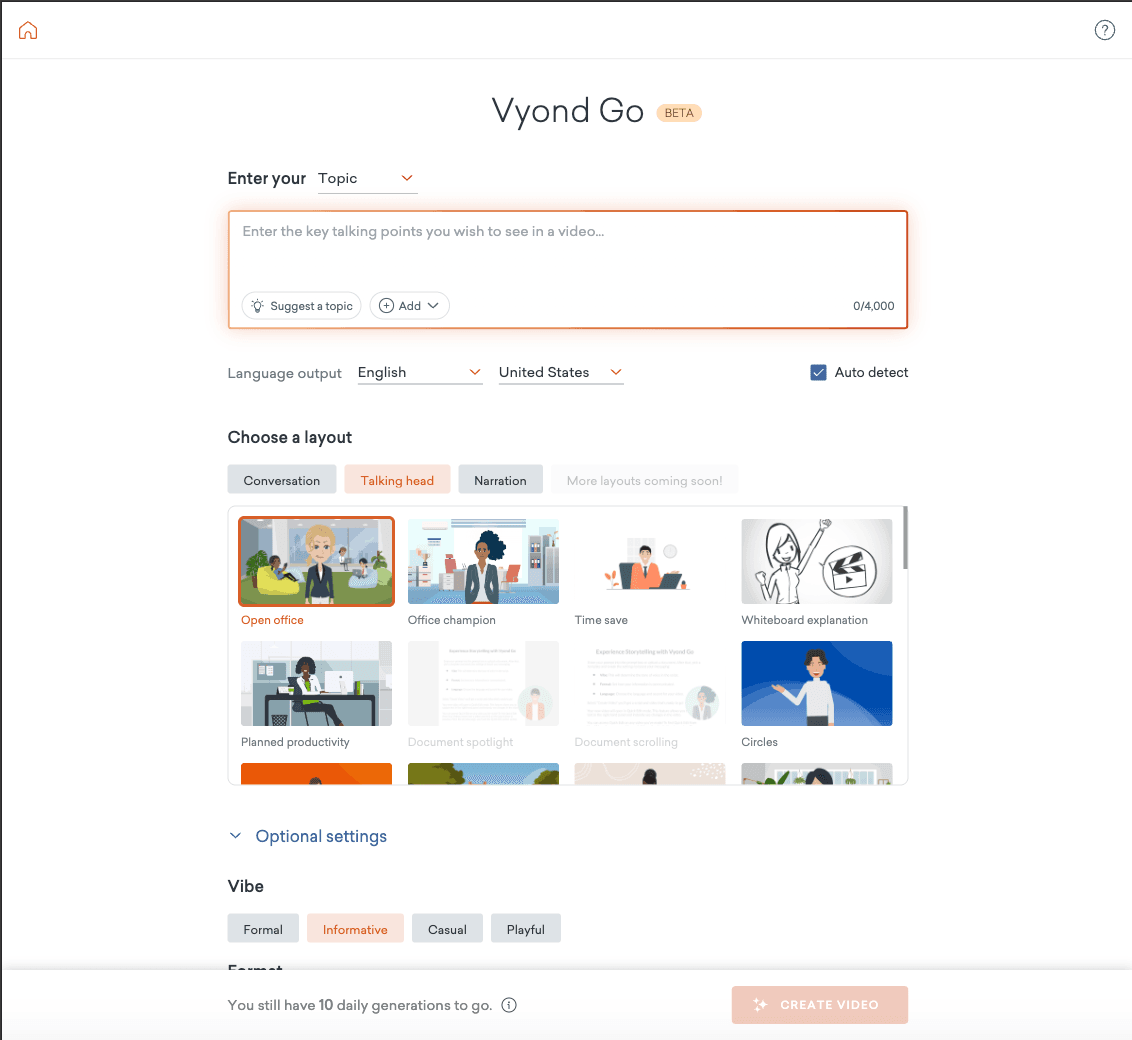Image resolution: width=1132 pixels, height=1040 pixels.
Task: Choose the Playful vibe
Action: (x=526, y=929)
